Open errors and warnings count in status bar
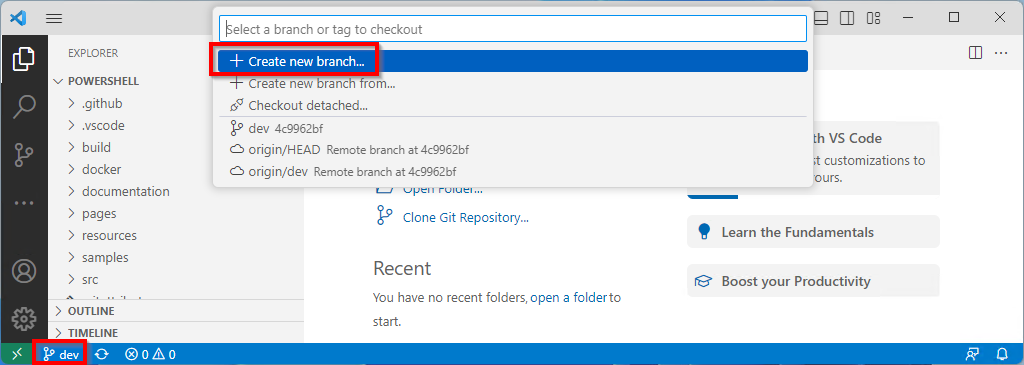 [151, 355]
